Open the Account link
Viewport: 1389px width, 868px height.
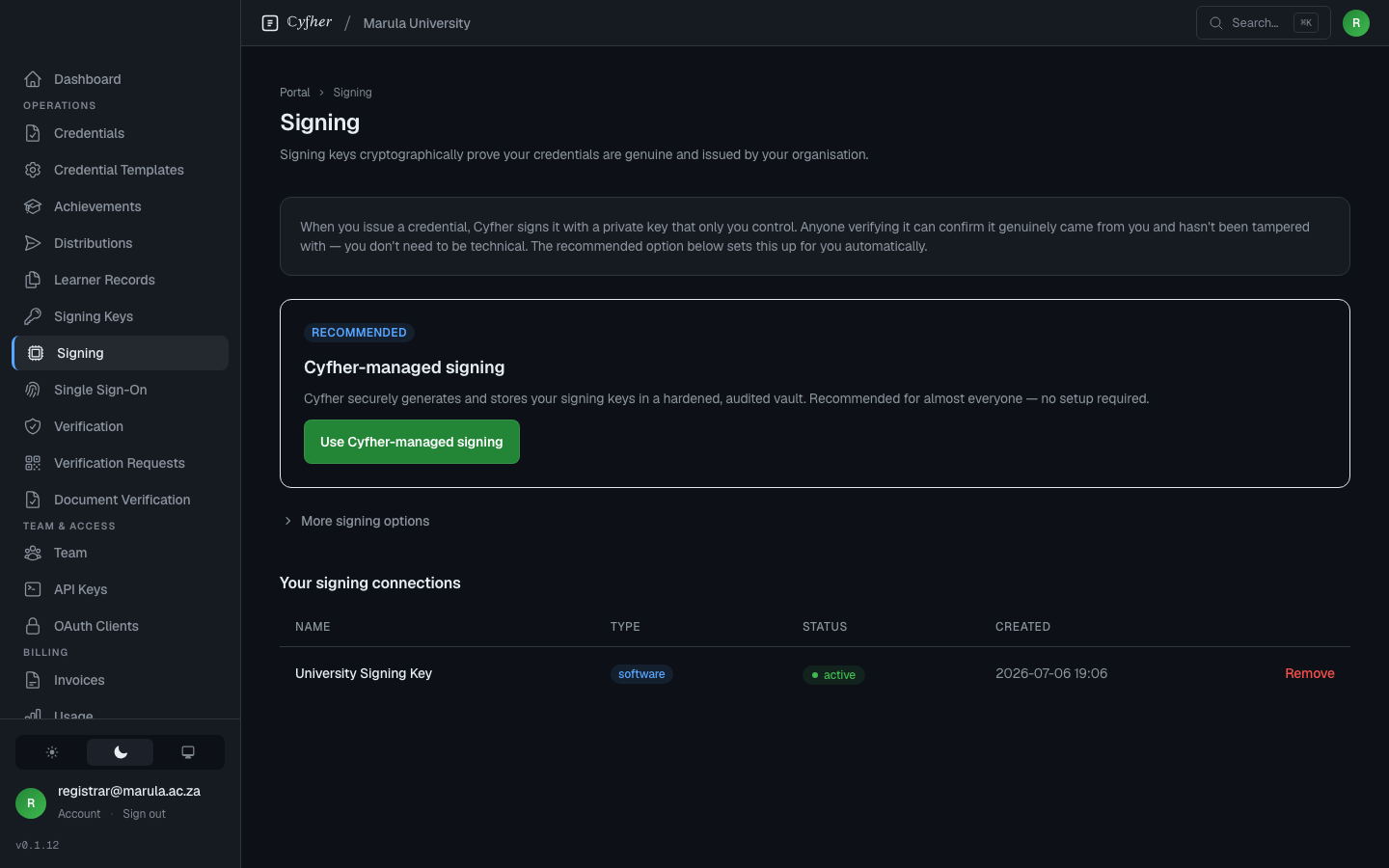coord(79,814)
